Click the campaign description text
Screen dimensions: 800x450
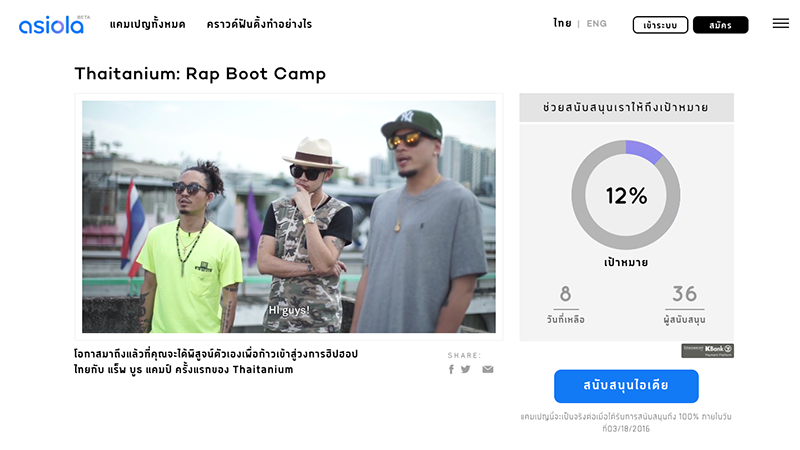click(216, 361)
